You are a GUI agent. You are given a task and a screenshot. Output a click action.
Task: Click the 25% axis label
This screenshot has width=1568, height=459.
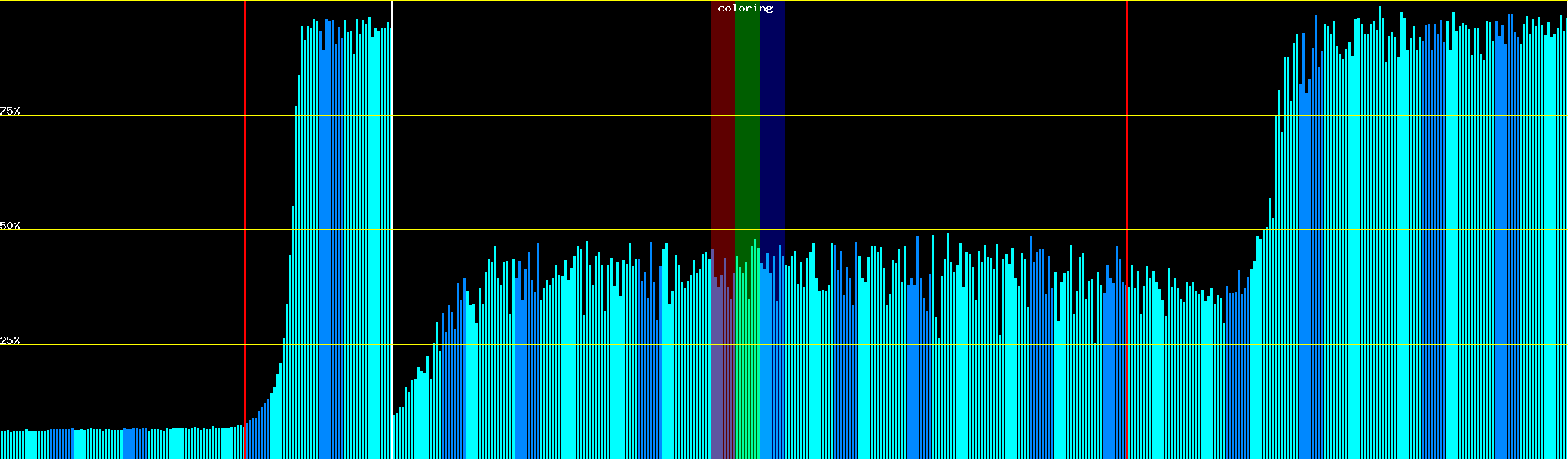[11, 340]
